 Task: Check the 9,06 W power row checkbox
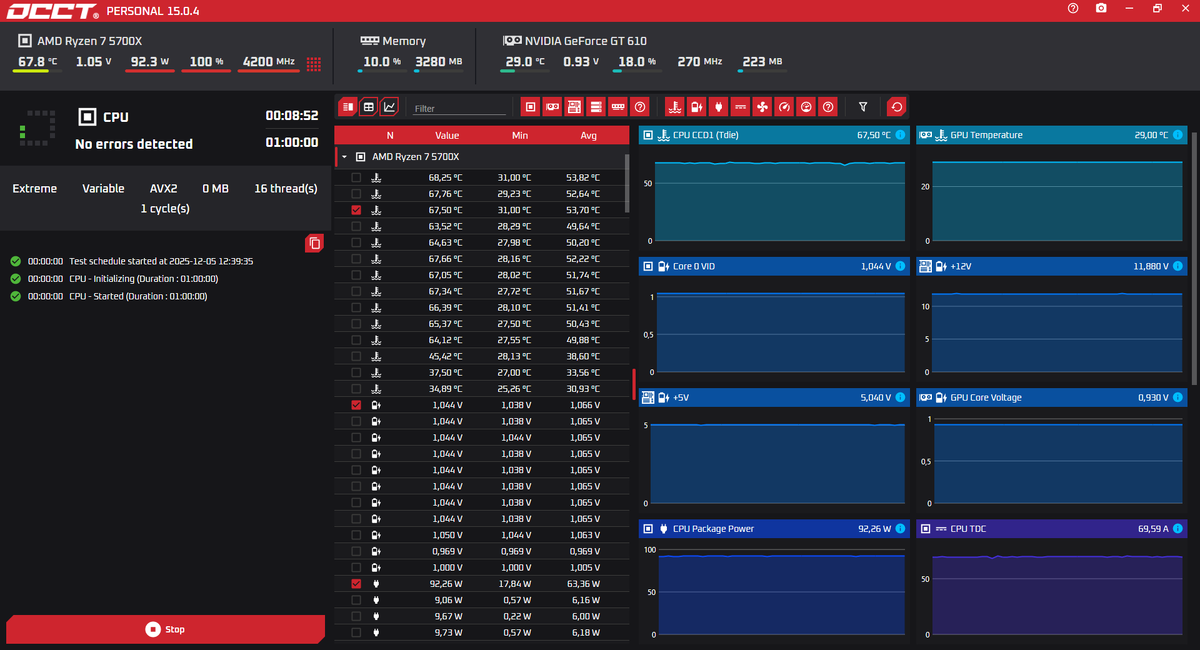[356, 600]
